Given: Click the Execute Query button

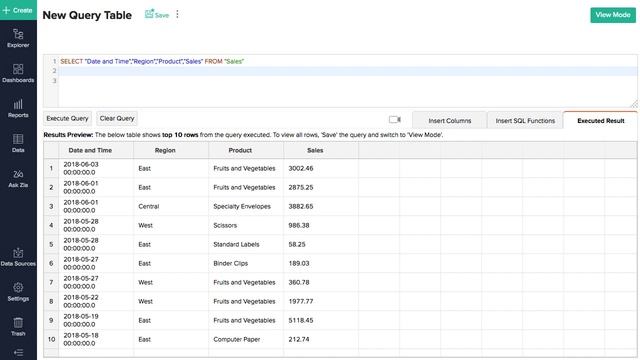Looking at the screenshot, I should pos(67,118).
